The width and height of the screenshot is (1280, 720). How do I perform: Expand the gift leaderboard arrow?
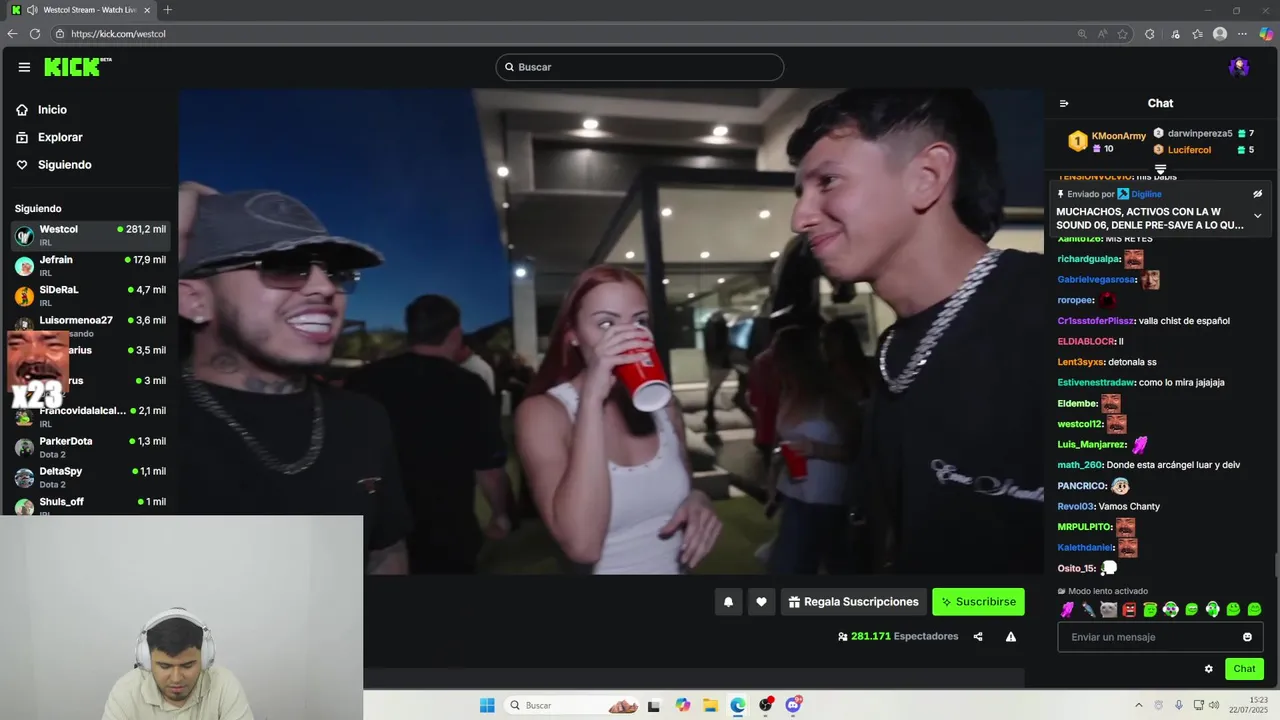(x=1160, y=169)
